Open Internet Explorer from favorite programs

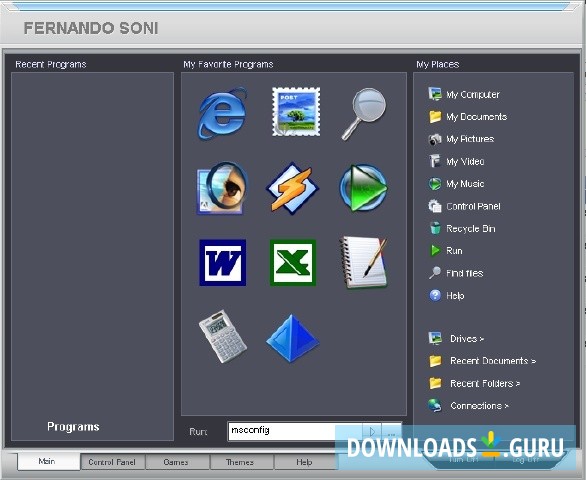tap(222, 113)
